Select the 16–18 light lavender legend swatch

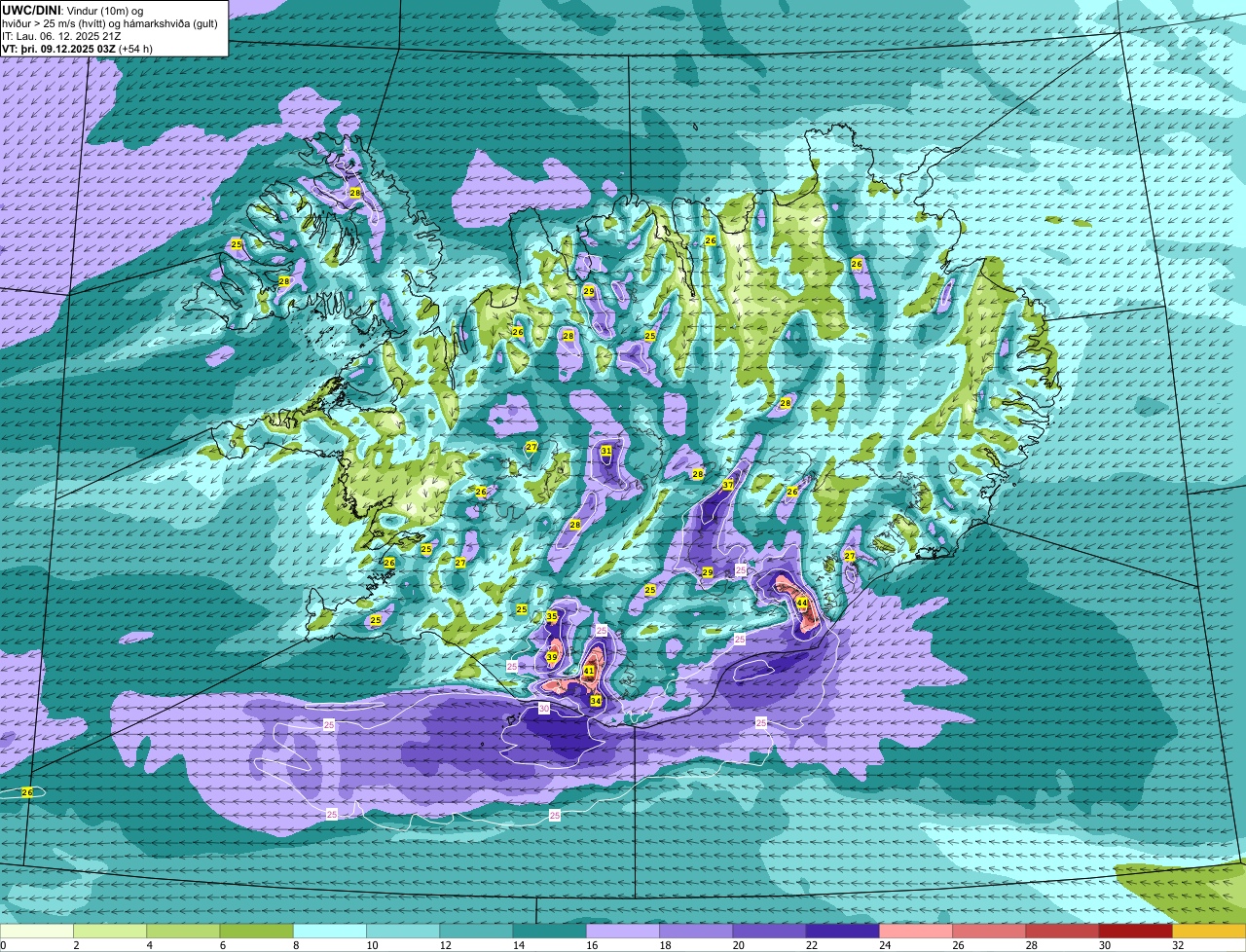623,932
